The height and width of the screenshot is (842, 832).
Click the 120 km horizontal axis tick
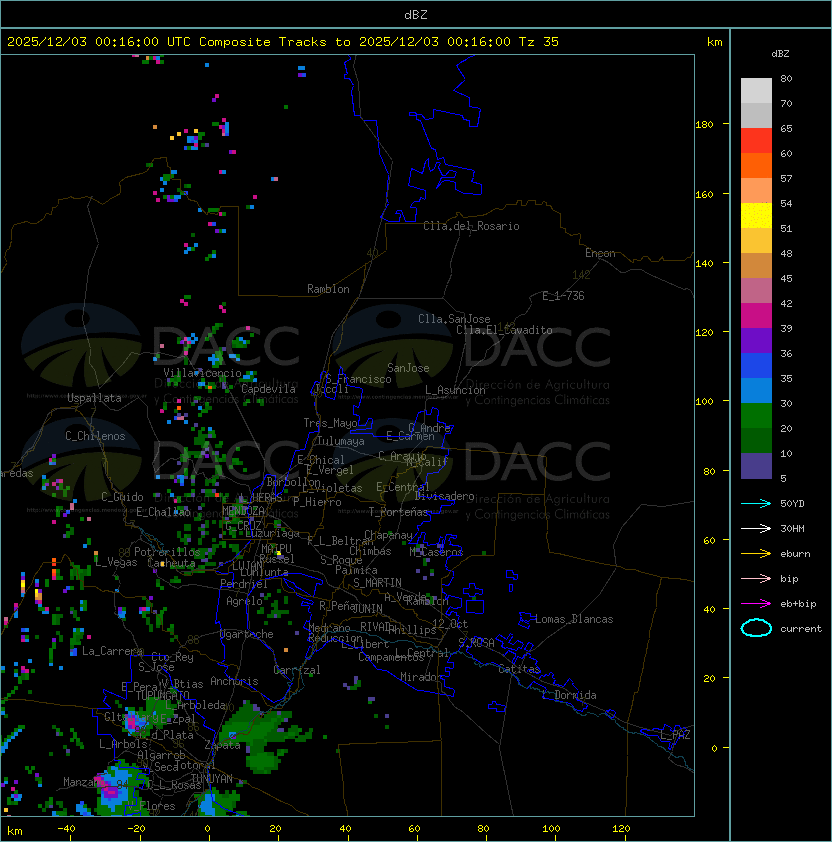[621, 829]
